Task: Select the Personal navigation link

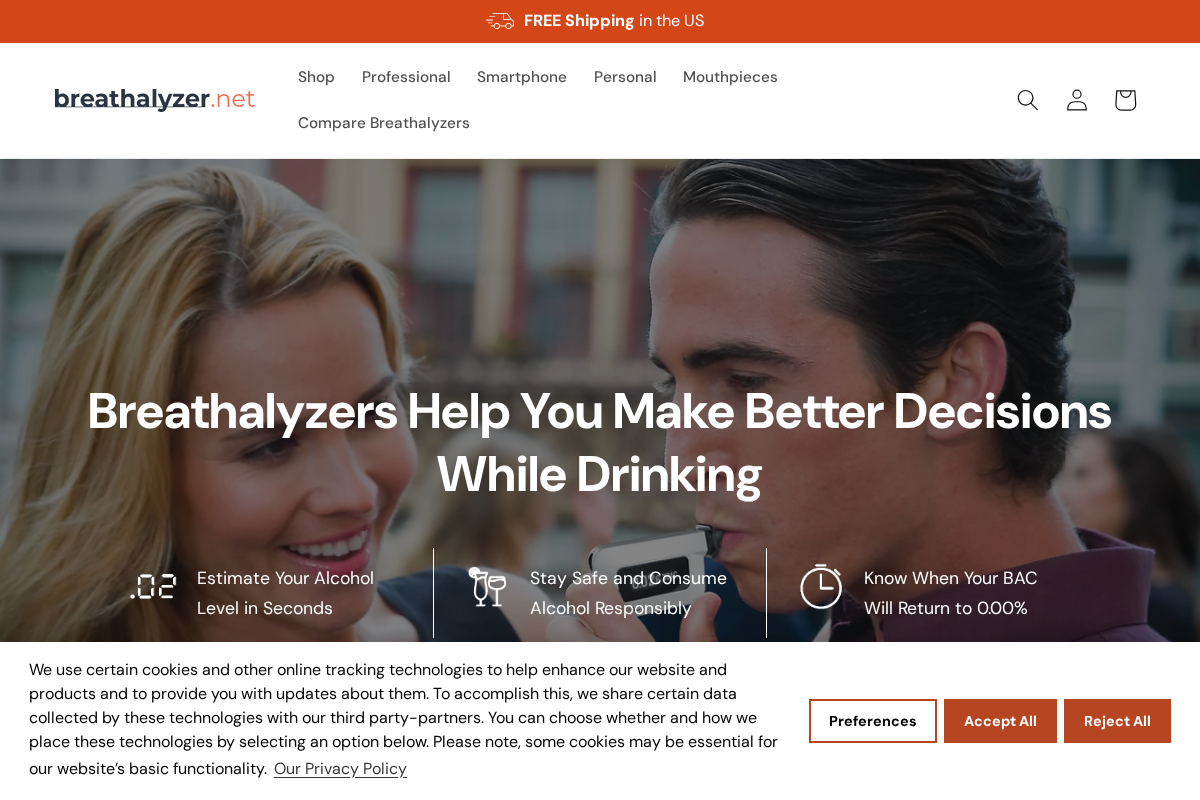Action: coord(625,77)
